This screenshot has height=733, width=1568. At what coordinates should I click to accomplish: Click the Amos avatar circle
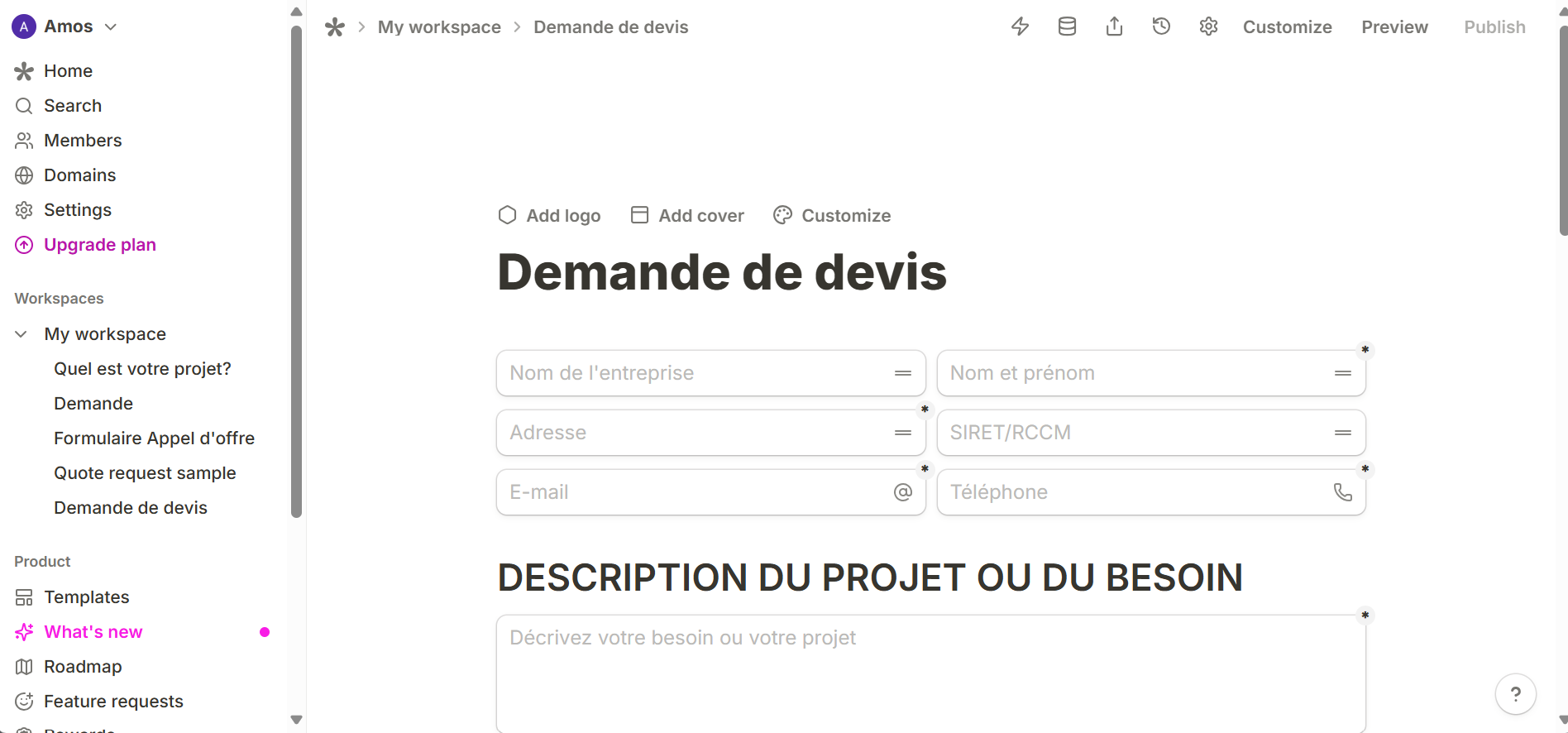point(24,26)
